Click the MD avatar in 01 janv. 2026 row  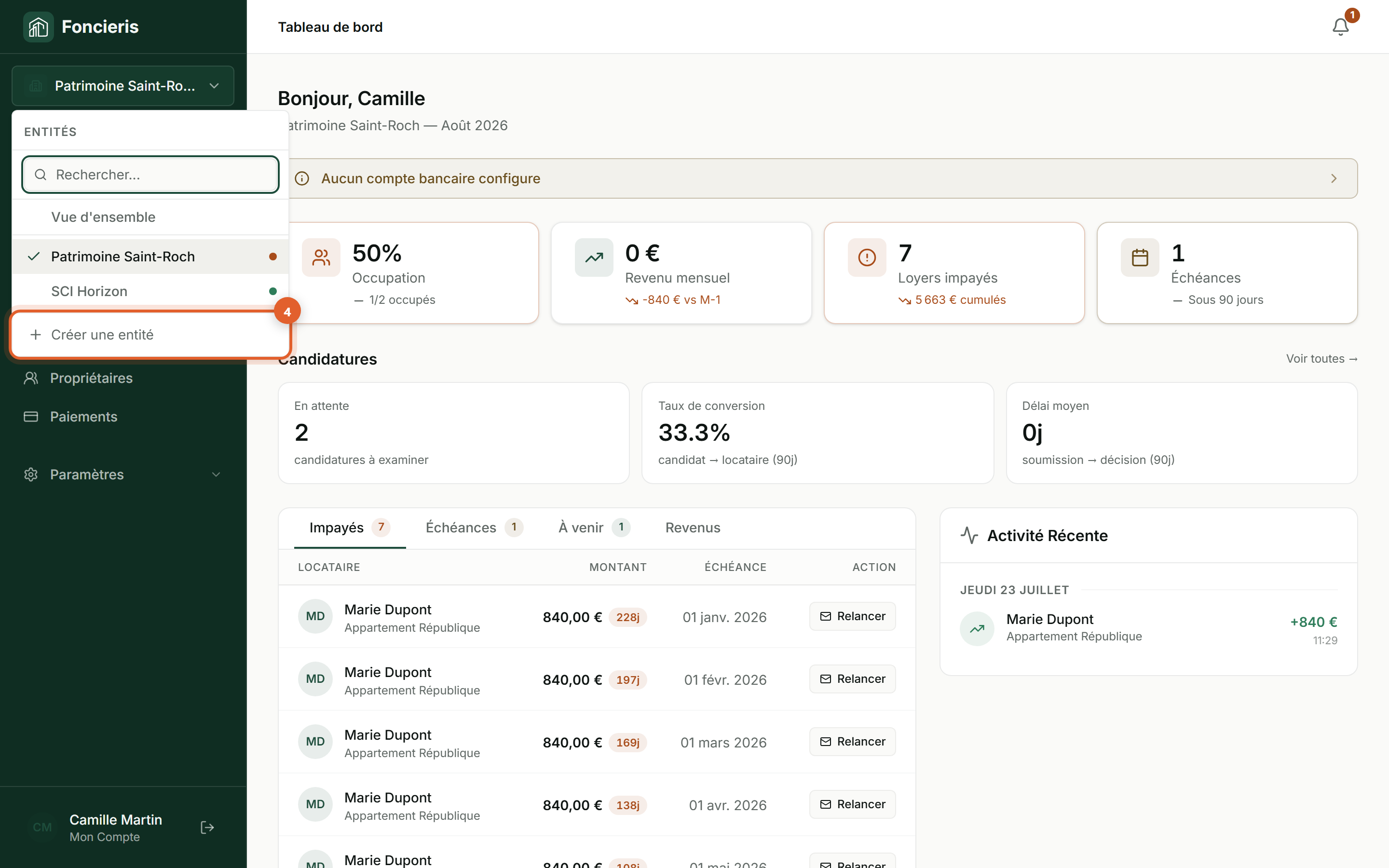pyautogui.click(x=315, y=616)
